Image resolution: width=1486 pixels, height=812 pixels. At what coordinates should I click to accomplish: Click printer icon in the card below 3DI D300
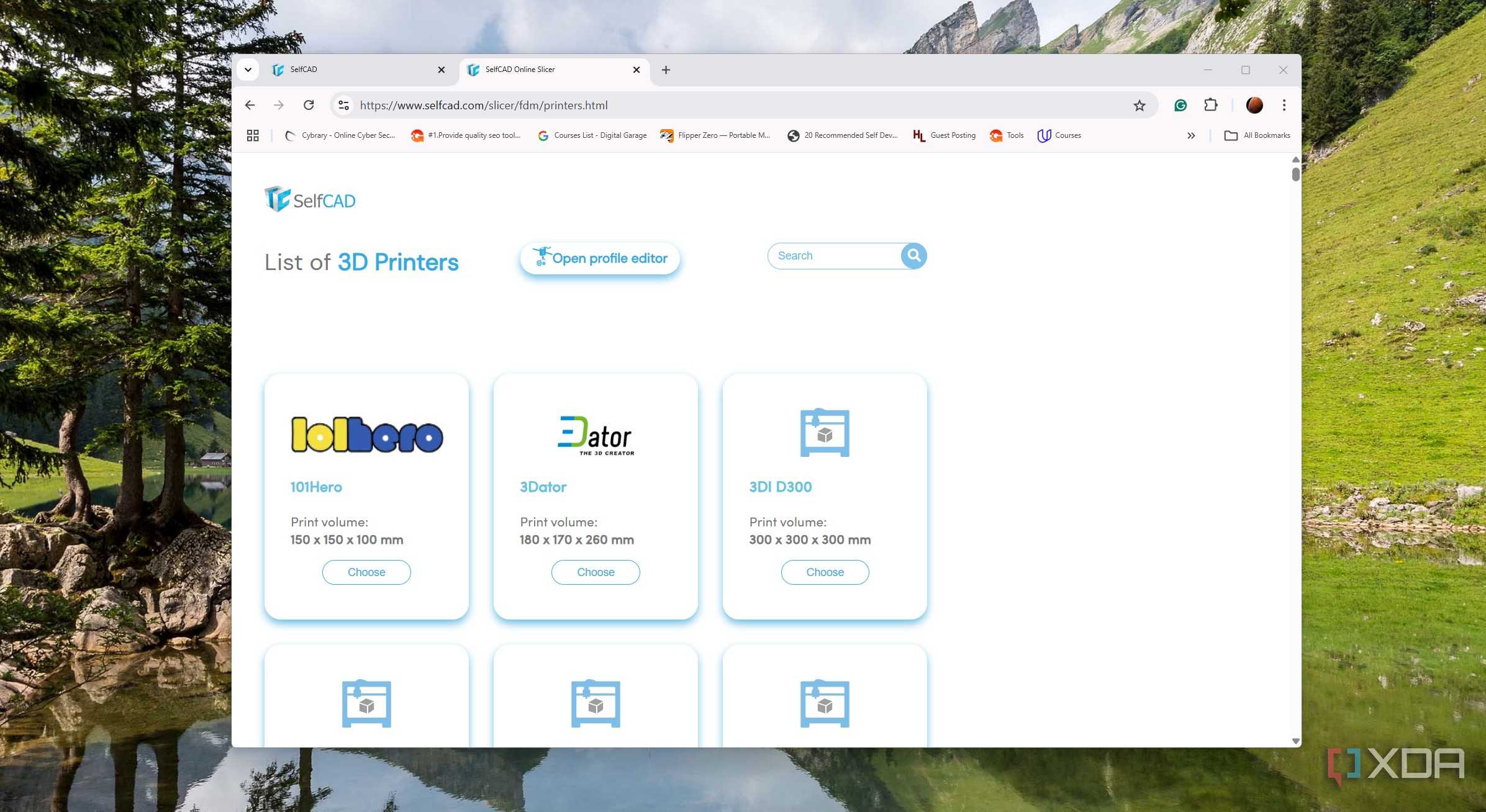(x=825, y=704)
